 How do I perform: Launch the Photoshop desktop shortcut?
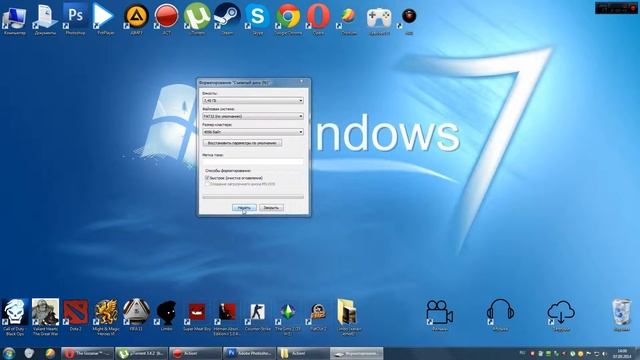(x=76, y=19)
